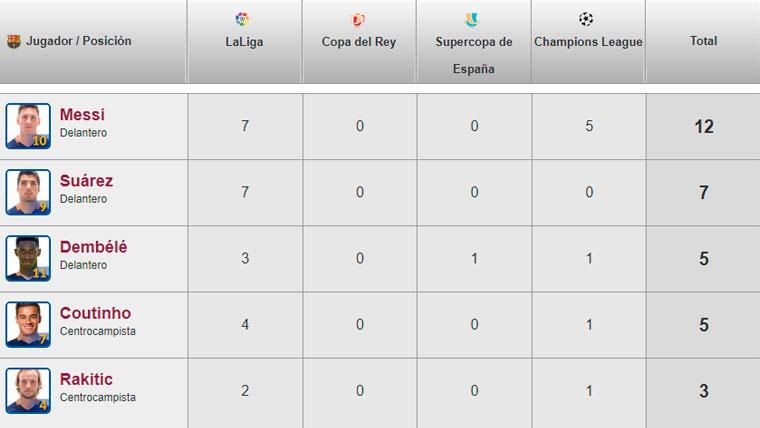Open the Suárez player name link
Image resolution: width=760 pixels, height=428 pixels.
86,182
